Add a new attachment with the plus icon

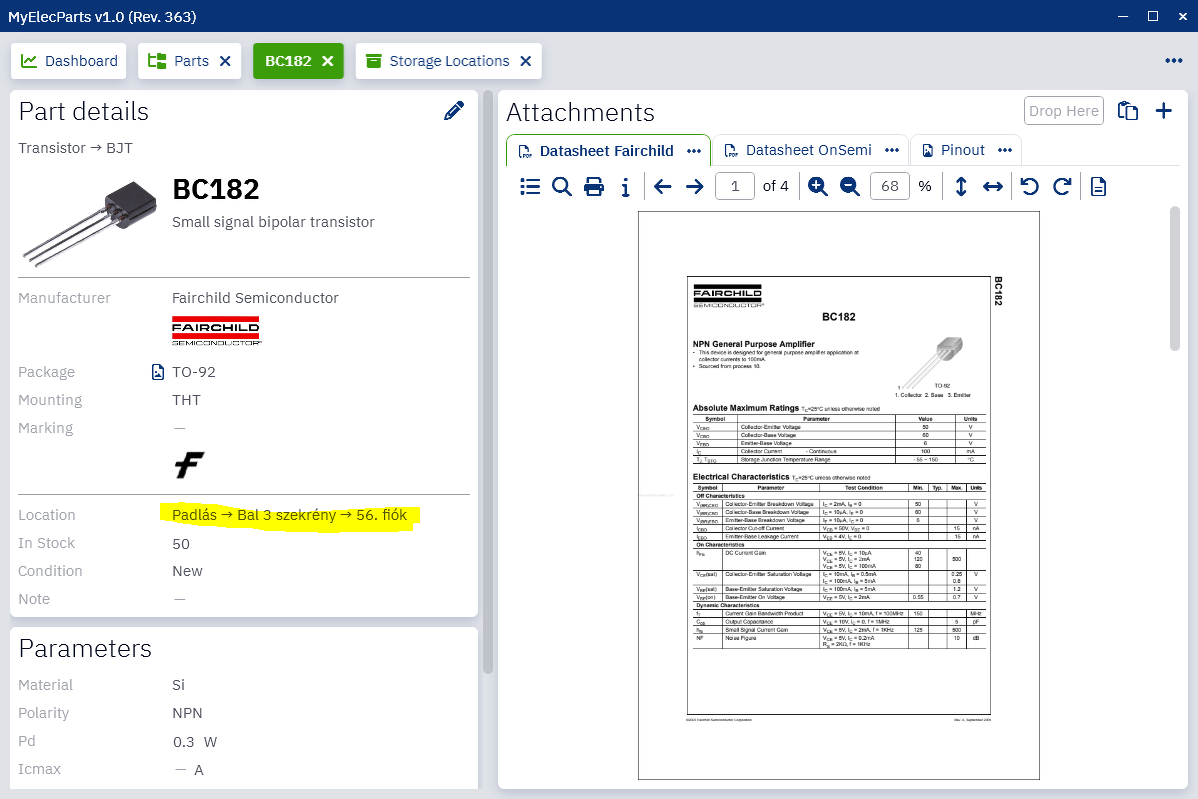(1164, 111)
